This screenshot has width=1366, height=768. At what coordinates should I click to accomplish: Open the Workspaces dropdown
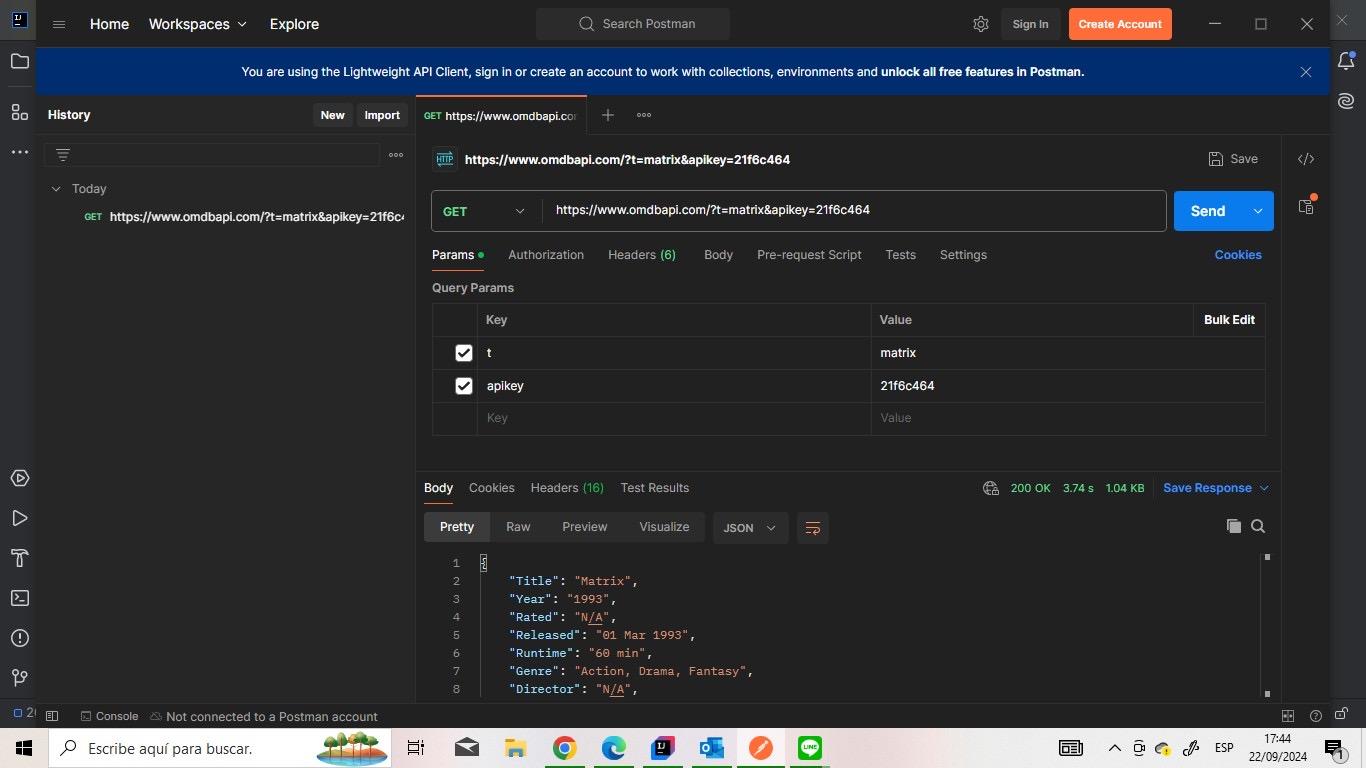pos(198,24)
